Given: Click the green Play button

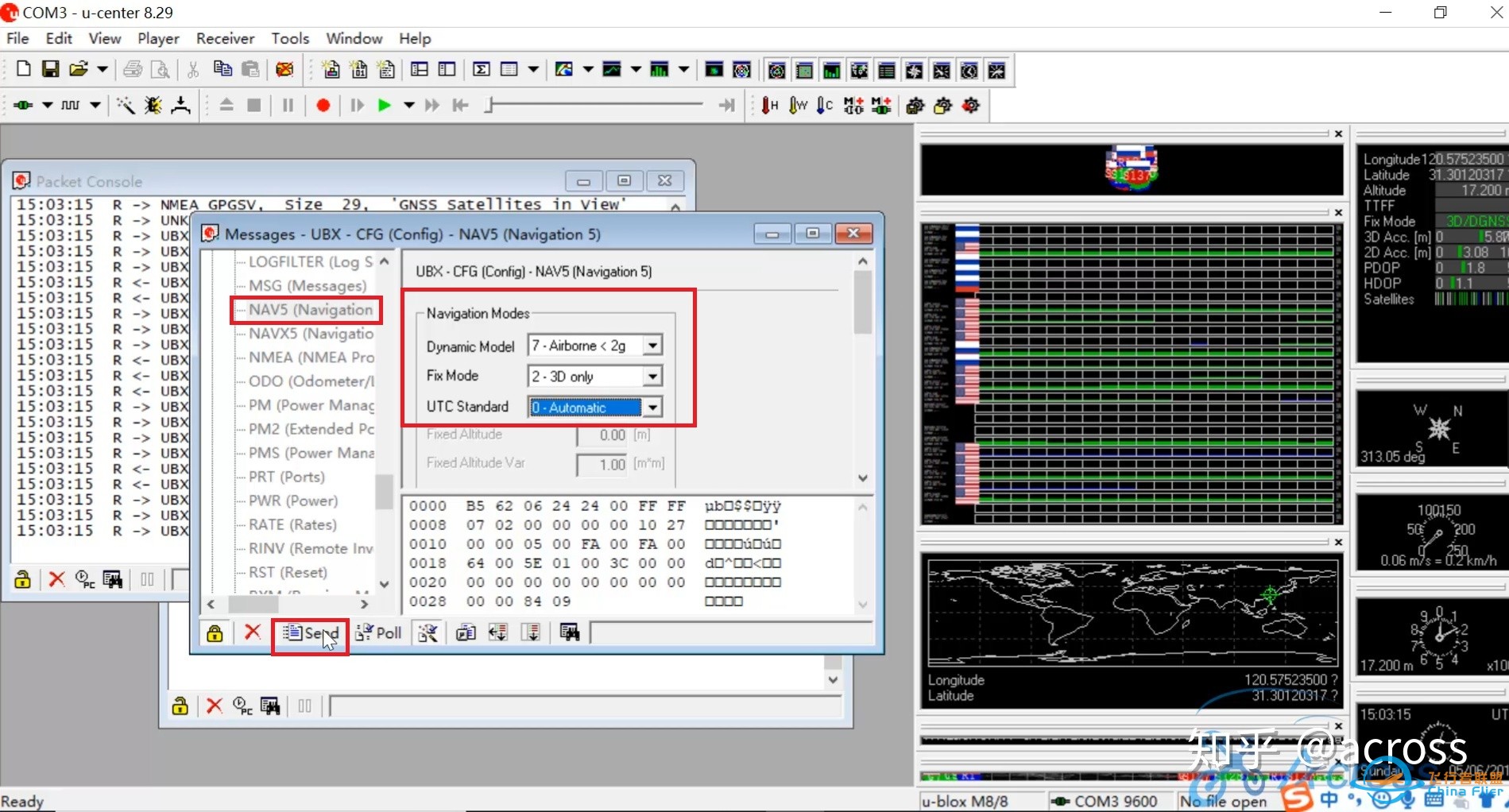Looking at the screenshot, I should point(385,105).
